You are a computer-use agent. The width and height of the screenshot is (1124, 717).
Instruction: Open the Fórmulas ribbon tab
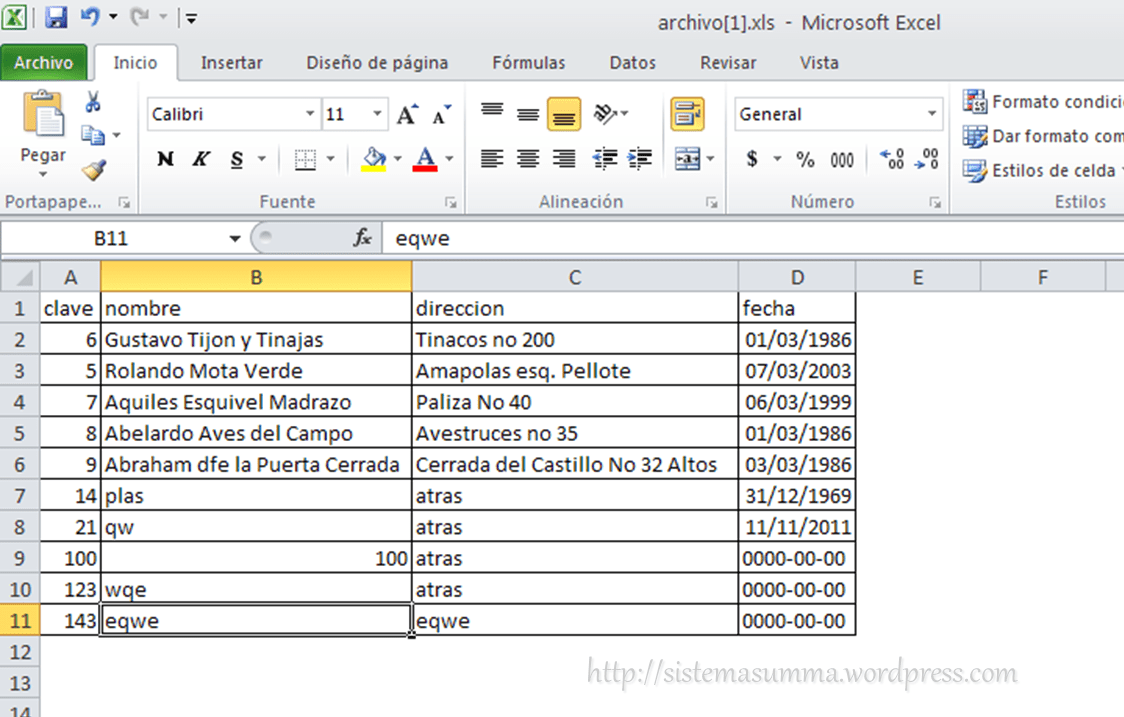(x=528, y=63)
